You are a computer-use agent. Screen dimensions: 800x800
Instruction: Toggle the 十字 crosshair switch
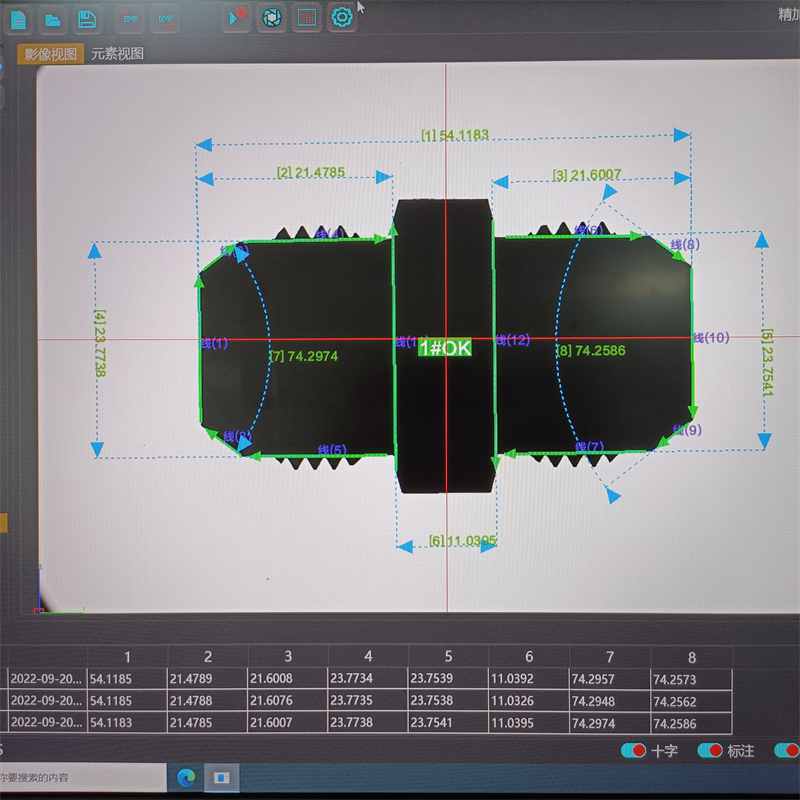click(x=633, y=750)
